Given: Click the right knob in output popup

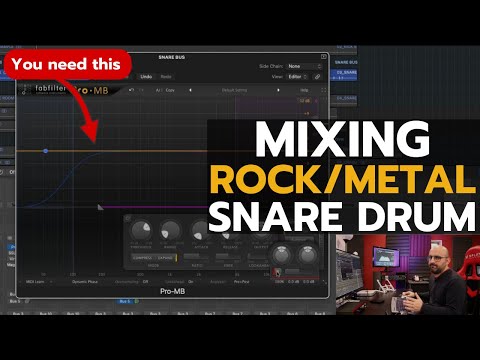Looking at the screenshot, I should point(307,255).
